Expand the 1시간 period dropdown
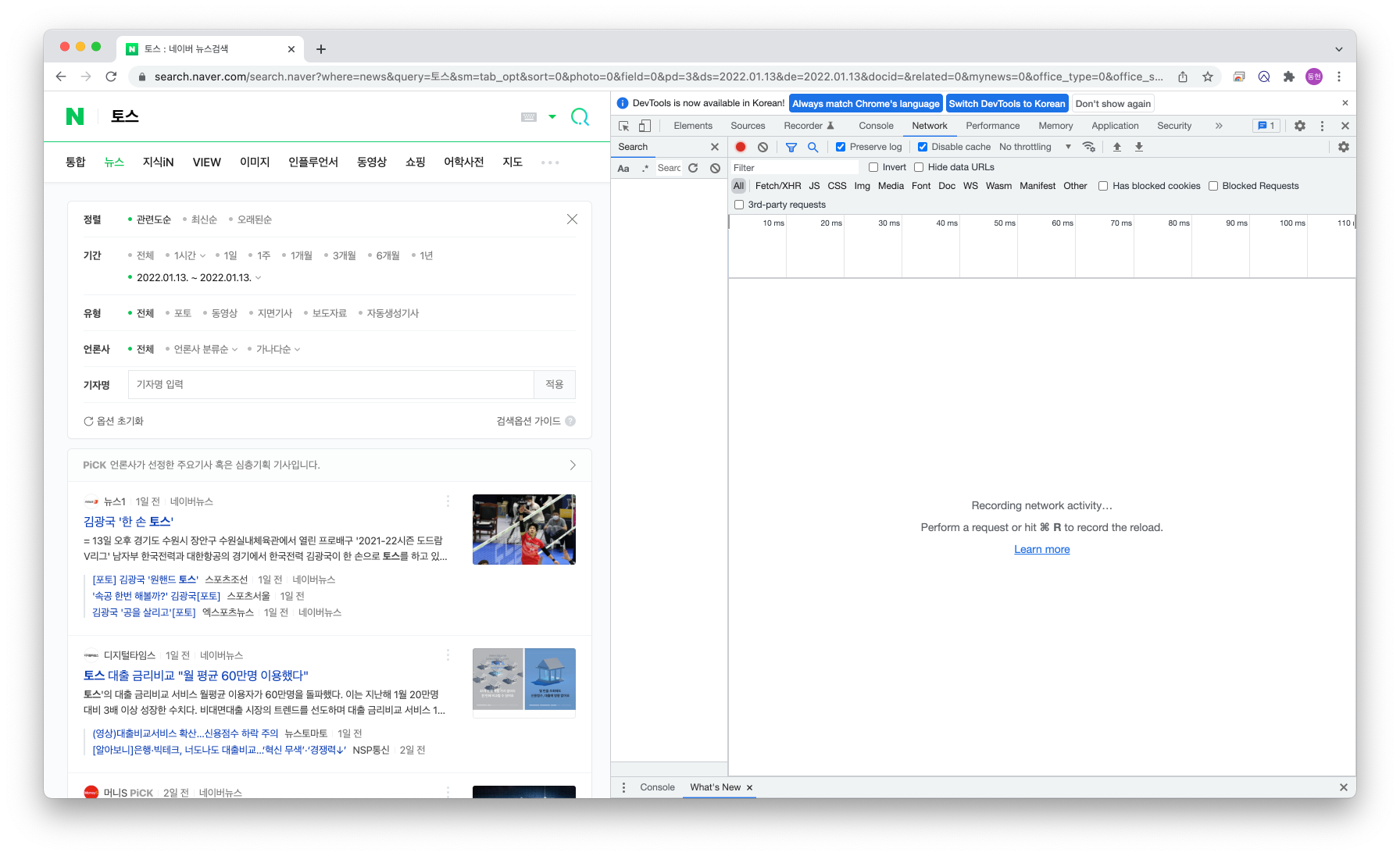The image size is (1400, 856). click(x=190, y=255)
